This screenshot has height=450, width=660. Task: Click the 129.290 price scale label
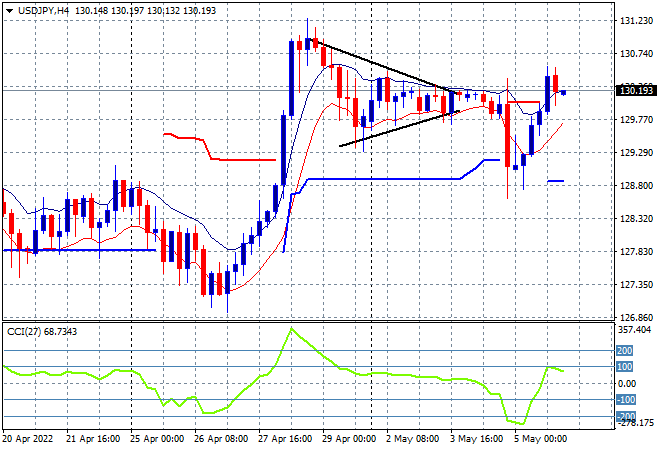(636, 153)
